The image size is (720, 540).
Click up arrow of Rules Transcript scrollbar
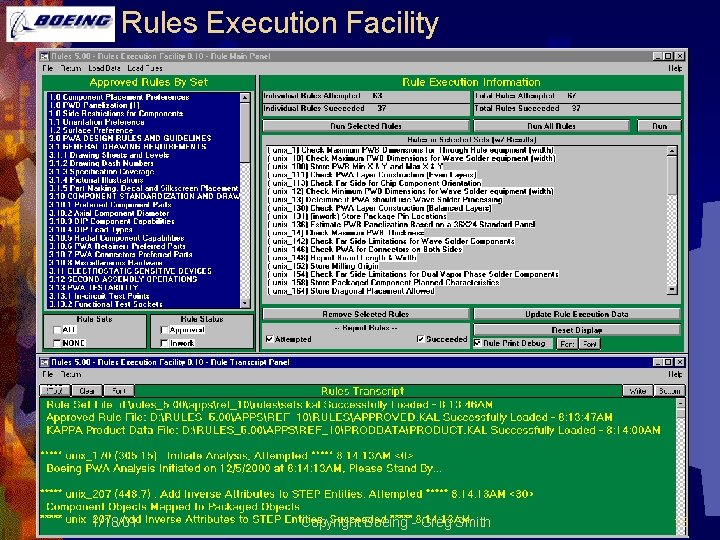coord(681,403)
